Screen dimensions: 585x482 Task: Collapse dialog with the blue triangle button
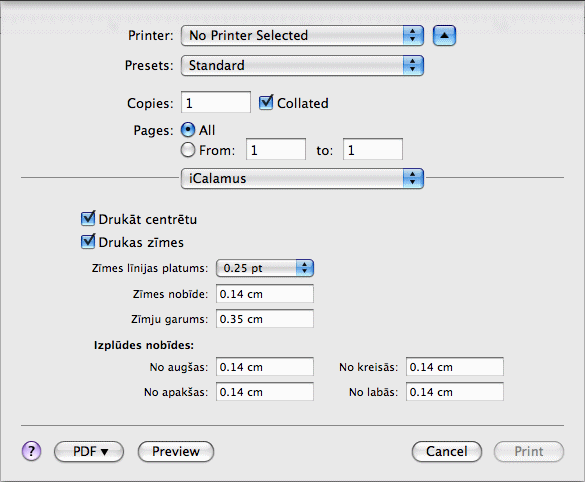(444, 35)
